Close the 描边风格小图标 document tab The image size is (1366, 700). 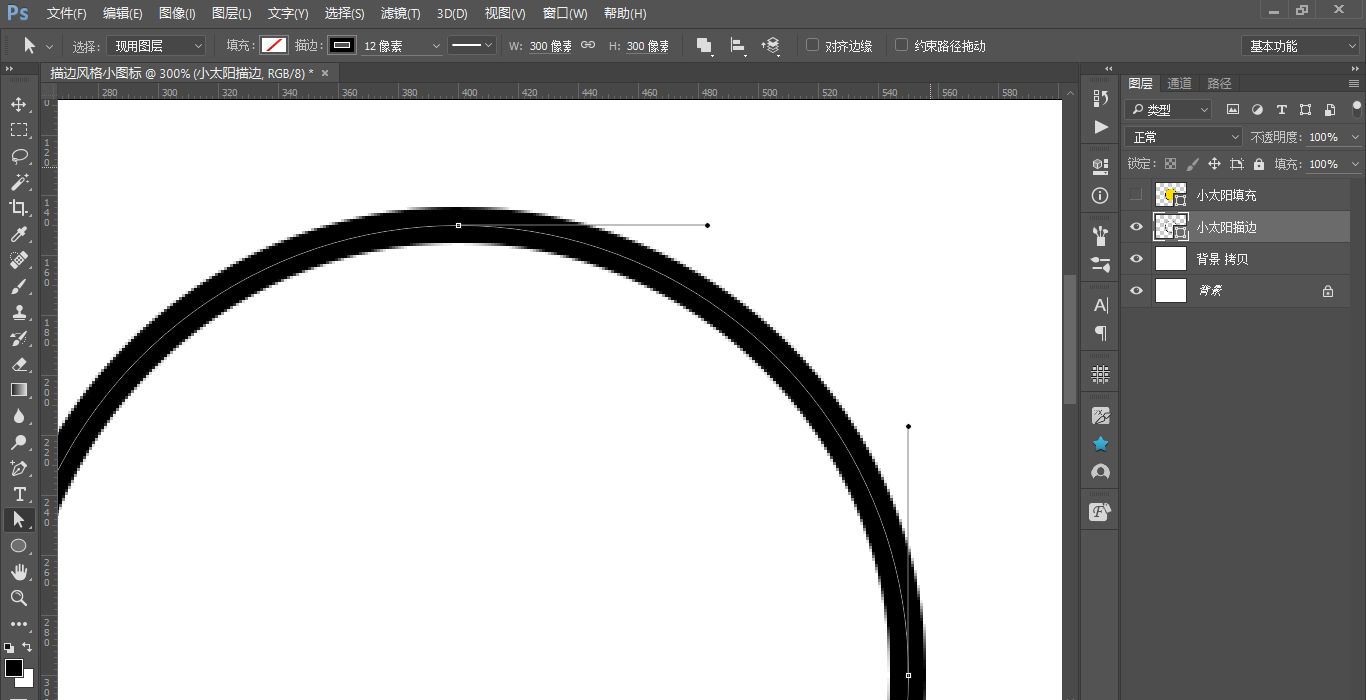point(325,73)
